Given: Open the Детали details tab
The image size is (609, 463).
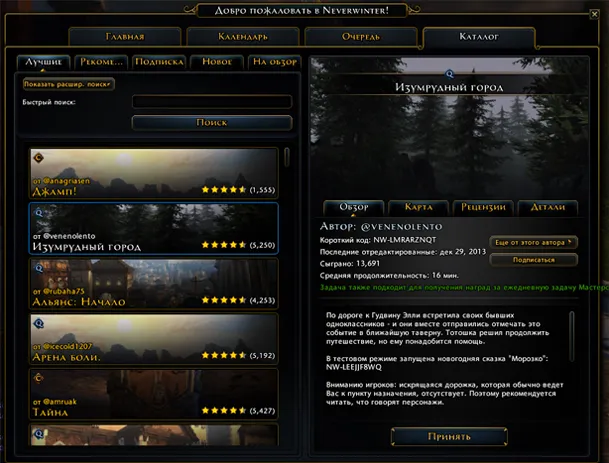Looking at the screenshot, I should [x=548, y=207].
